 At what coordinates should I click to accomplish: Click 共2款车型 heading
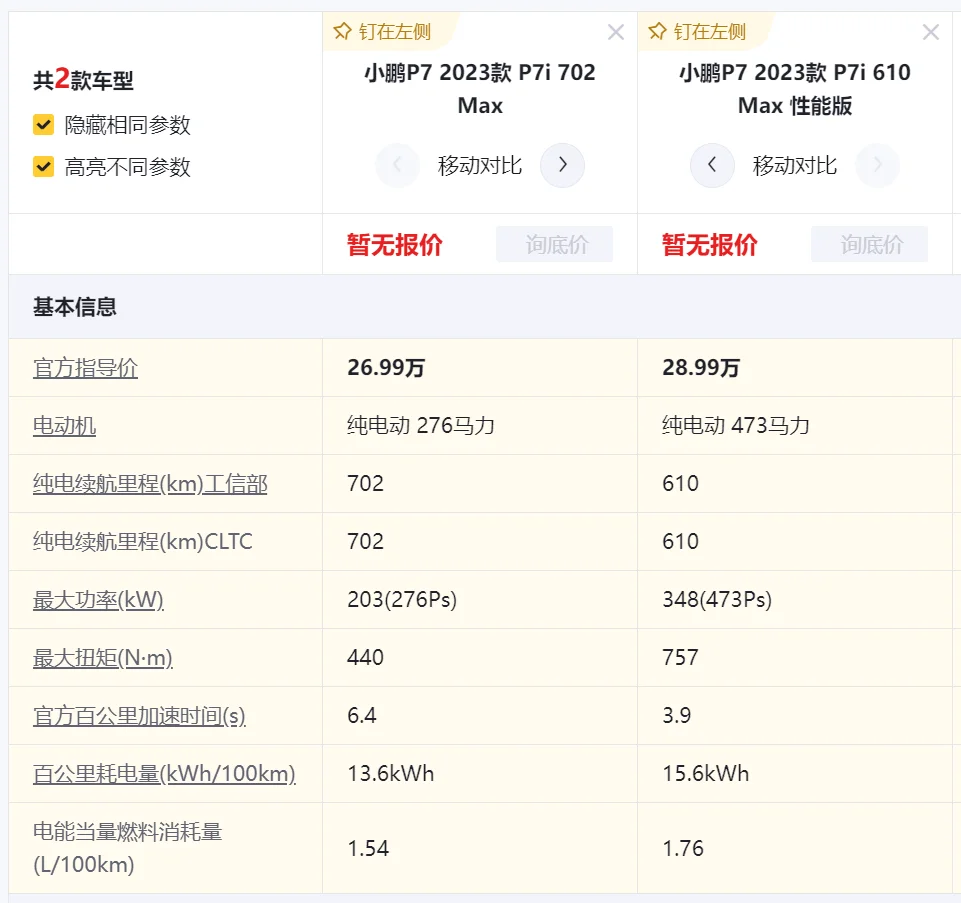[x=83, y=79]
